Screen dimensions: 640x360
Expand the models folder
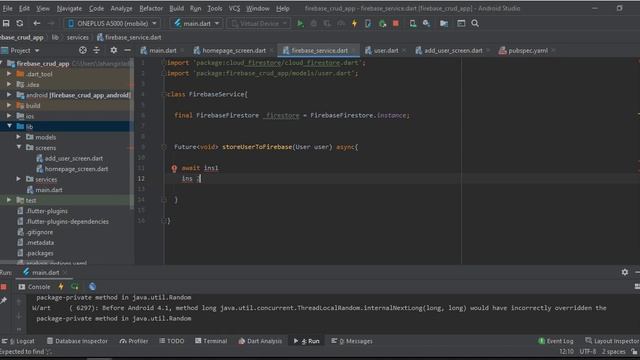[19, 137]
